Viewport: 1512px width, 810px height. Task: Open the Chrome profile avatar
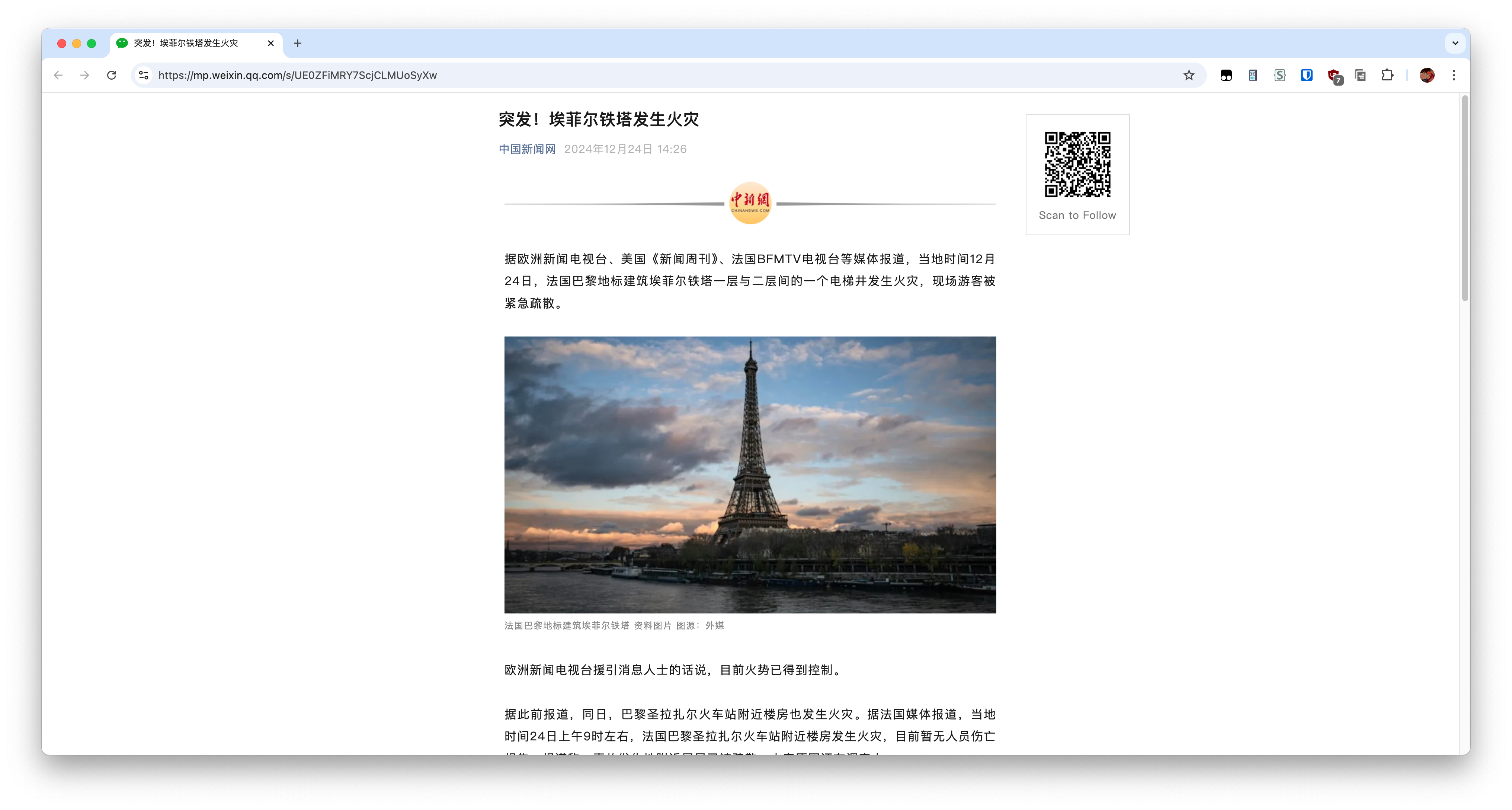coord(1428,75)
